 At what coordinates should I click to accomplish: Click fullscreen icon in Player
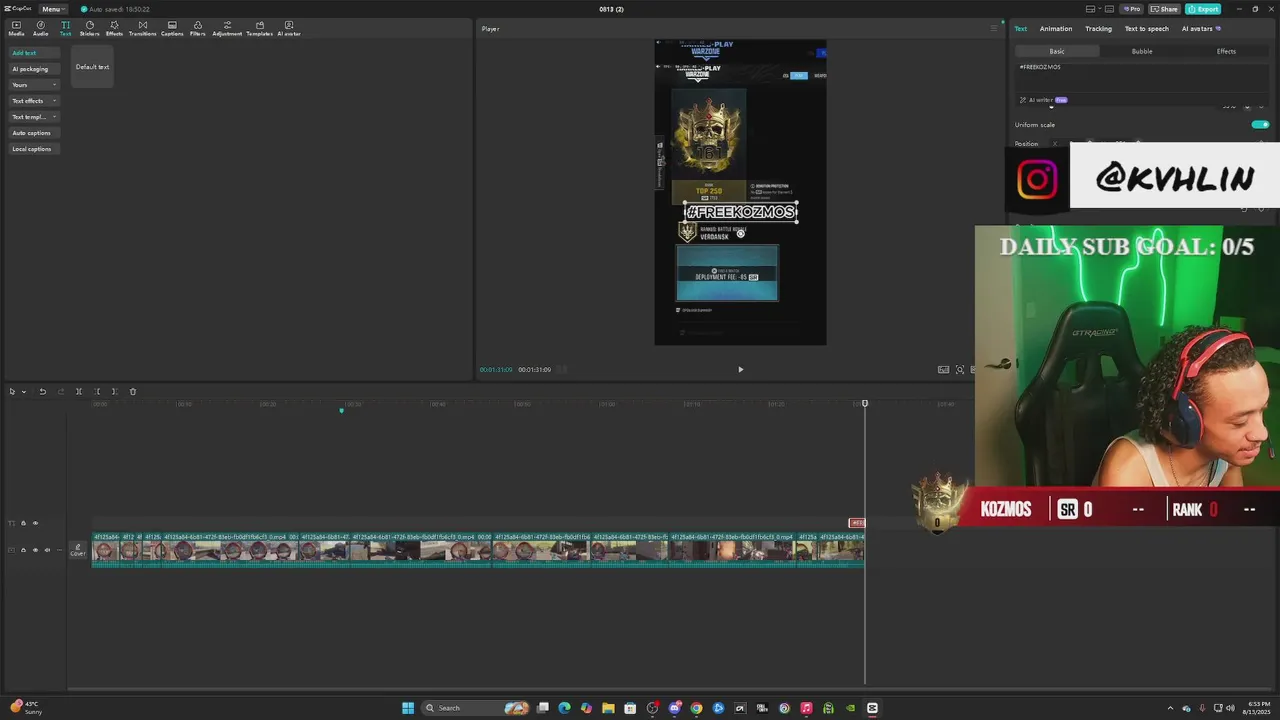960,369
